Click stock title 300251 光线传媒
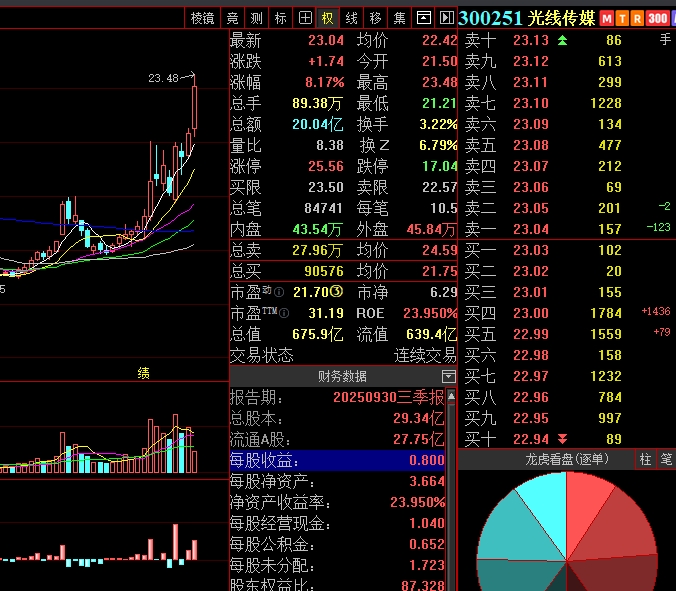The height and width of the screenshot is (591, 676). click(x=527, y=19)
